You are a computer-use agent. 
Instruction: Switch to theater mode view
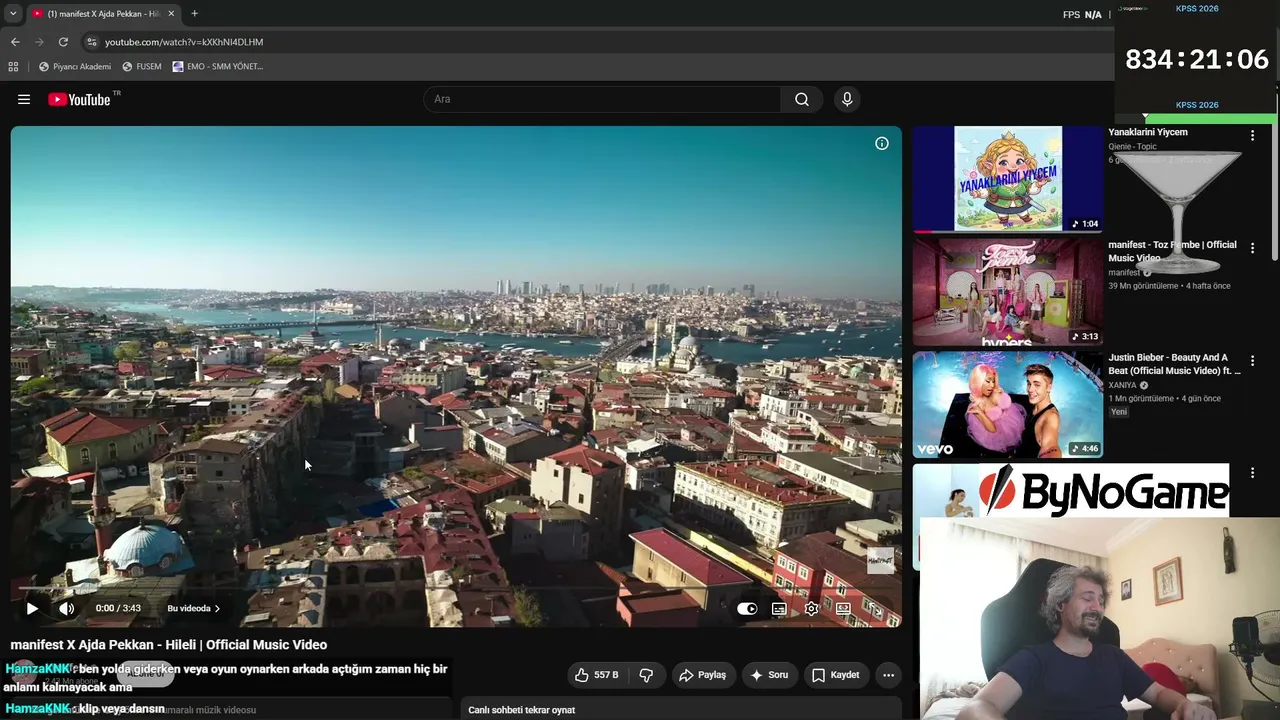pyautogui.click(x=843, y=608)
